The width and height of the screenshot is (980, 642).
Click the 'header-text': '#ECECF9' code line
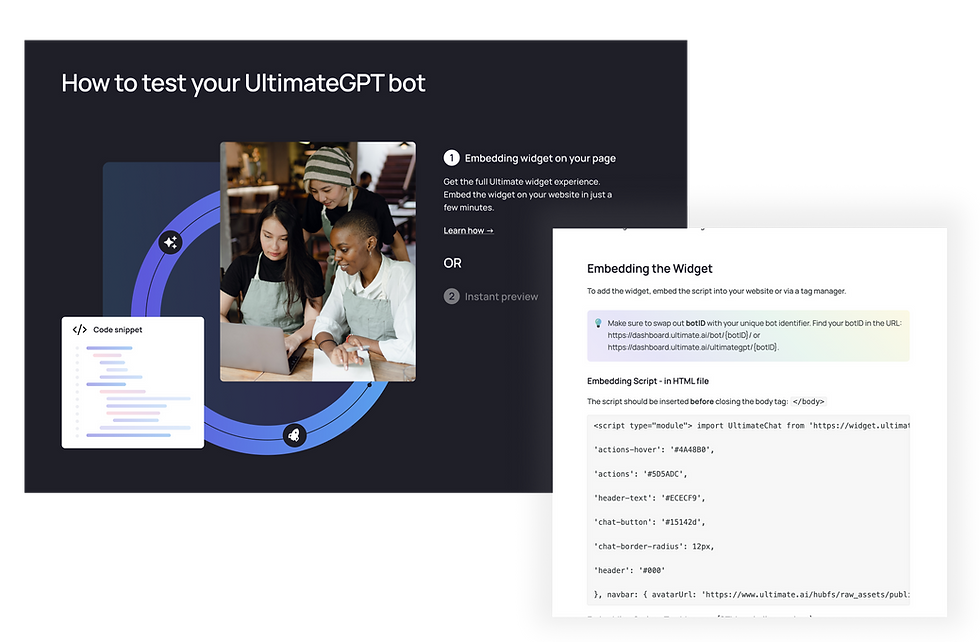click(649, 498)
